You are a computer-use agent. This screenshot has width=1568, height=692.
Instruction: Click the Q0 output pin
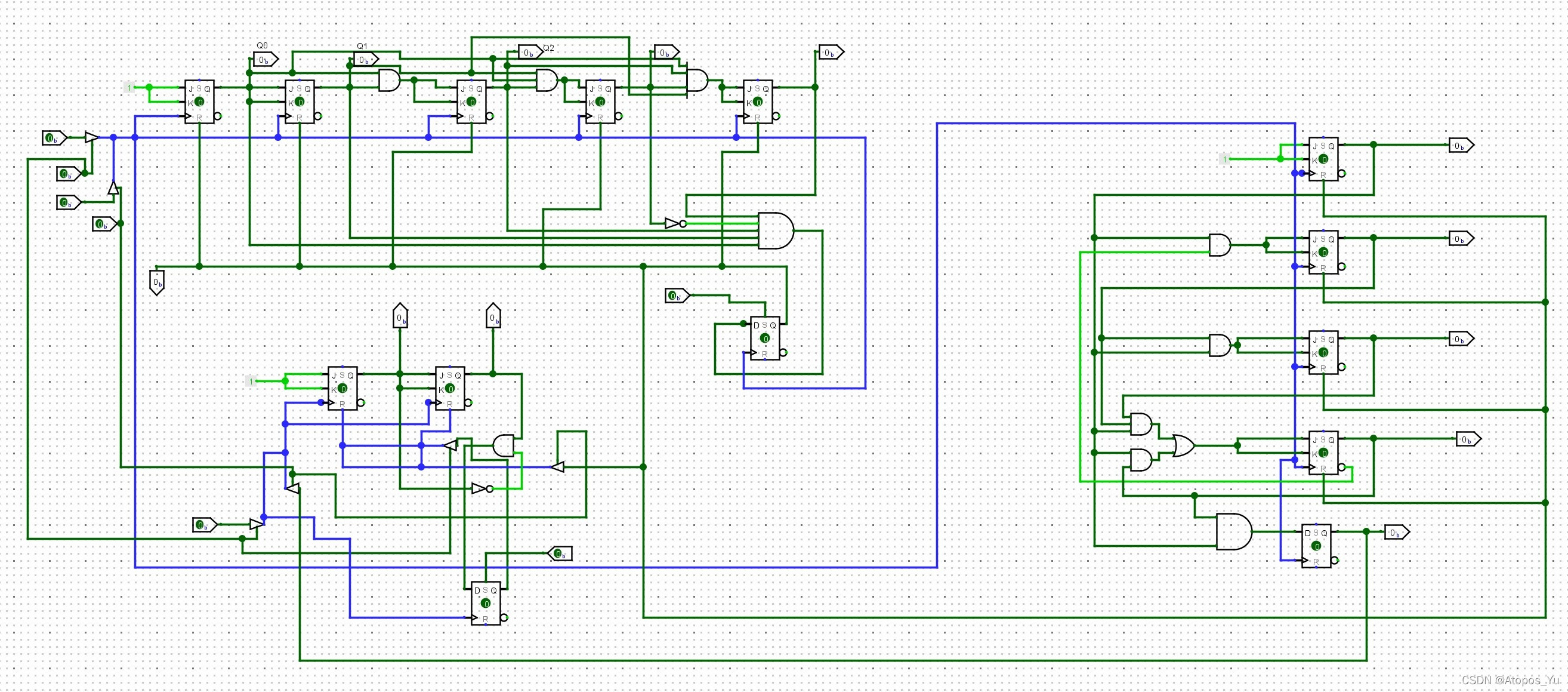pyautogui.click(x=266, y=60)
